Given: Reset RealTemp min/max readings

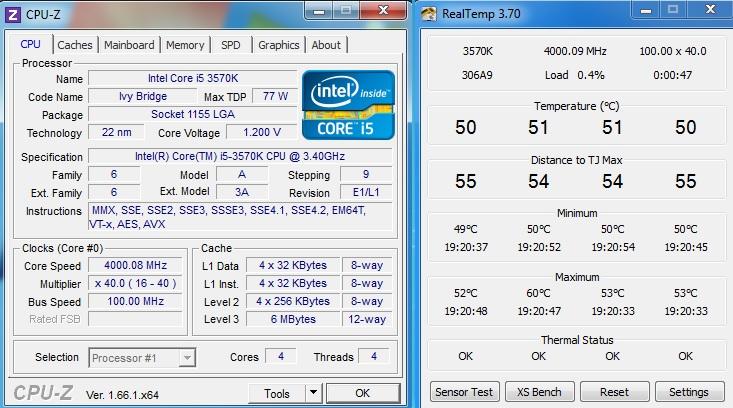Looking at the screenshot, I should click(614, 392).
